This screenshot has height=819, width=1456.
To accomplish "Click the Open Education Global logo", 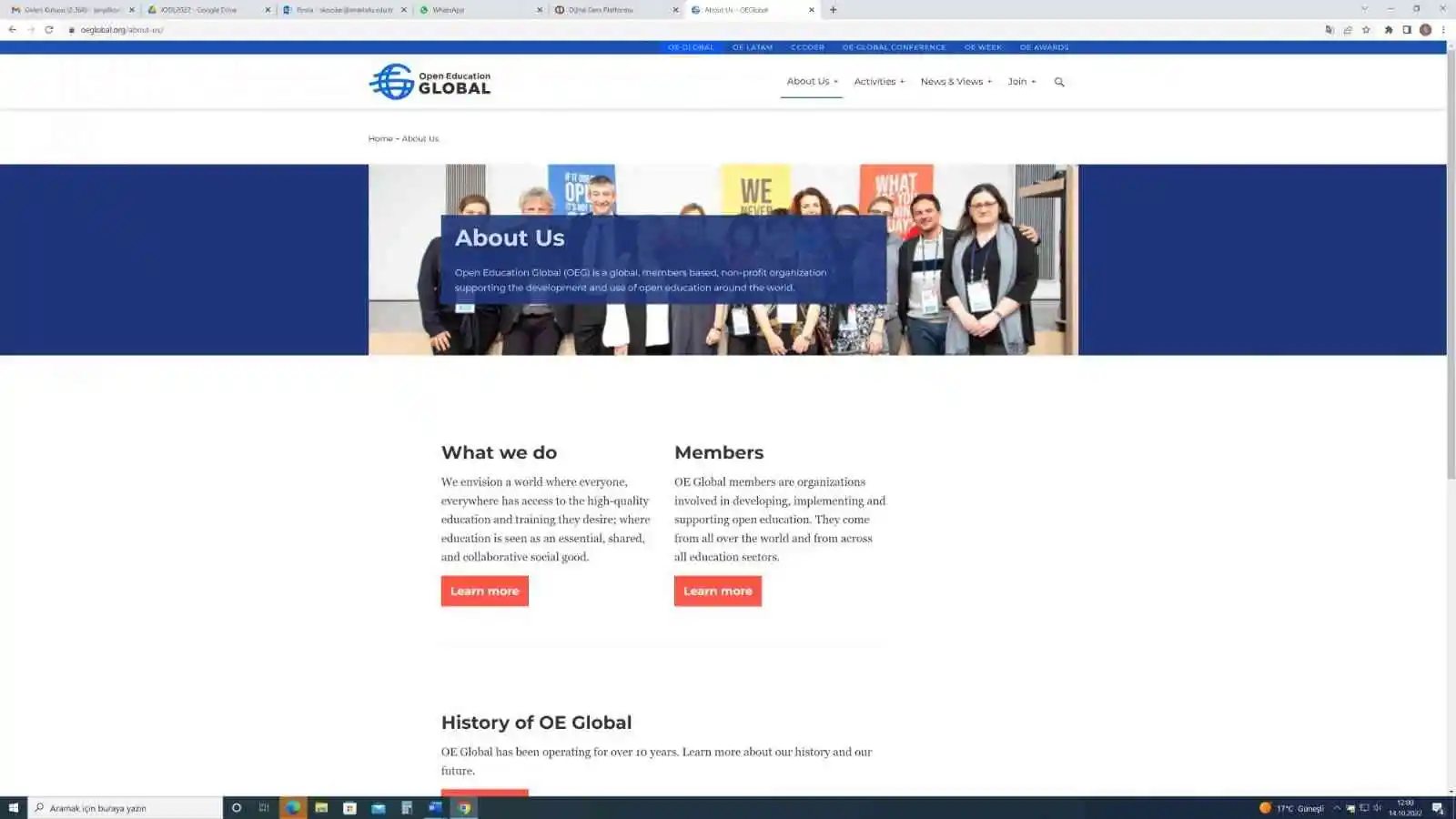I will [x=430, y=82].
